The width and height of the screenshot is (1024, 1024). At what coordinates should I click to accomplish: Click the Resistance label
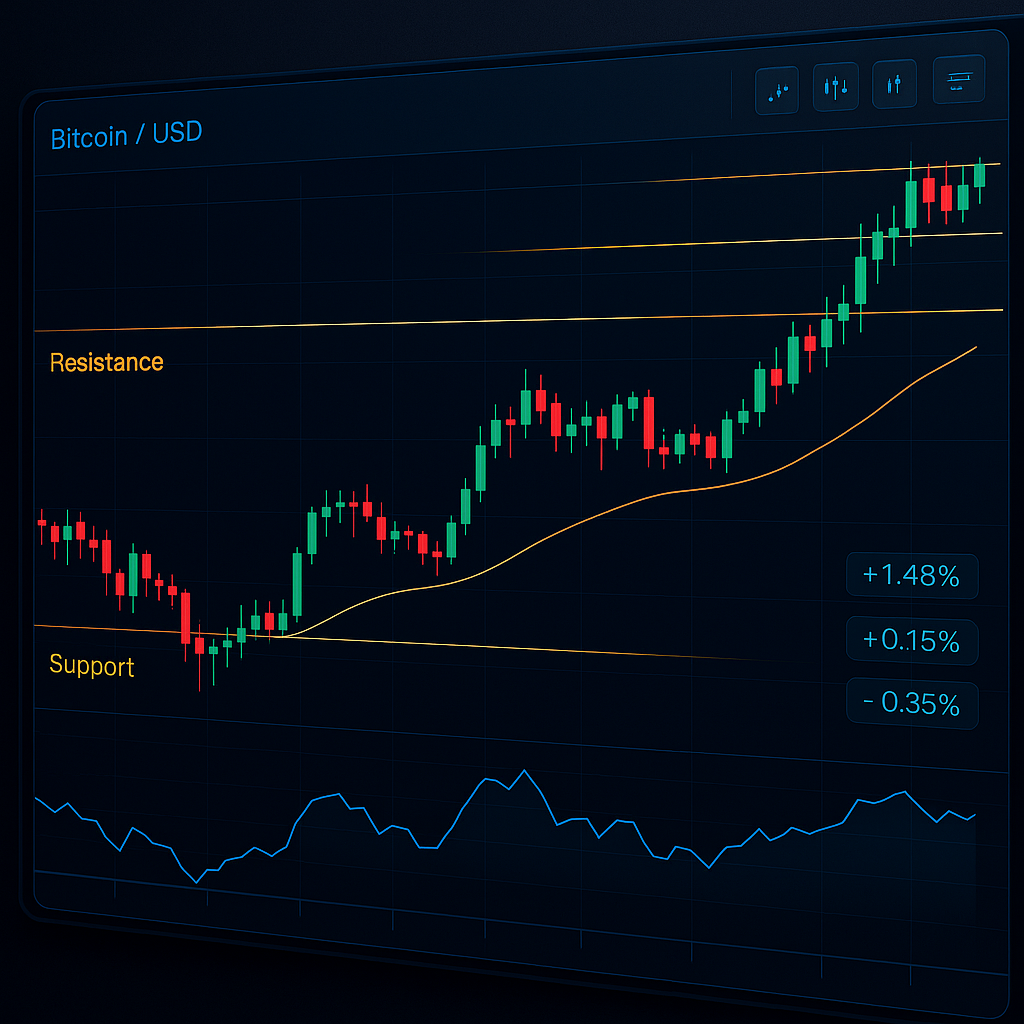(x=106, y=362)
